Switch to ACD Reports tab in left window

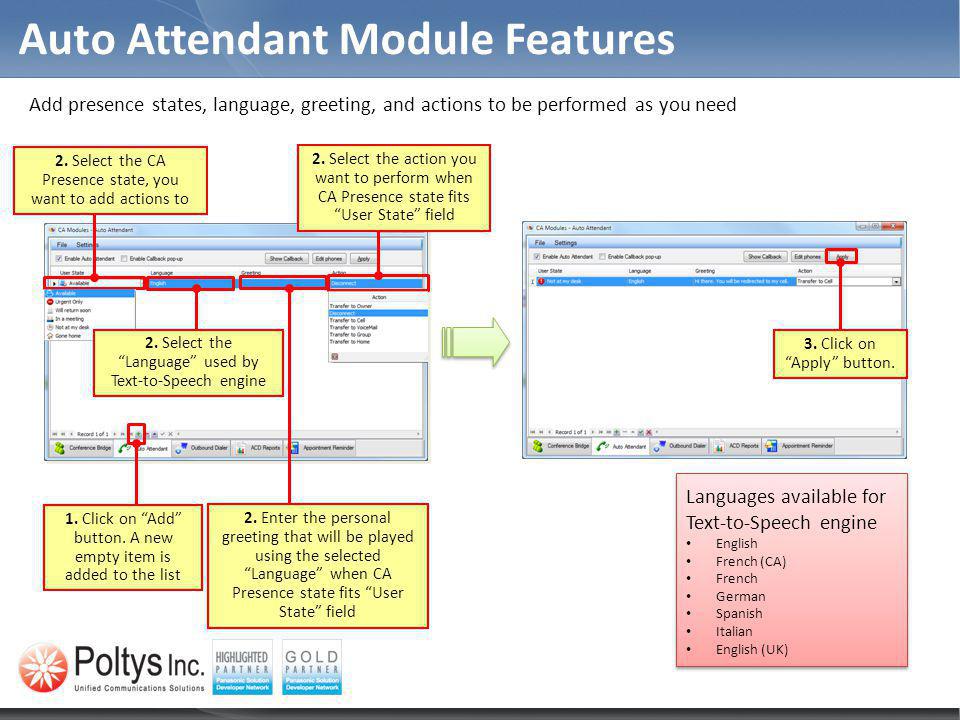(259, 448)
